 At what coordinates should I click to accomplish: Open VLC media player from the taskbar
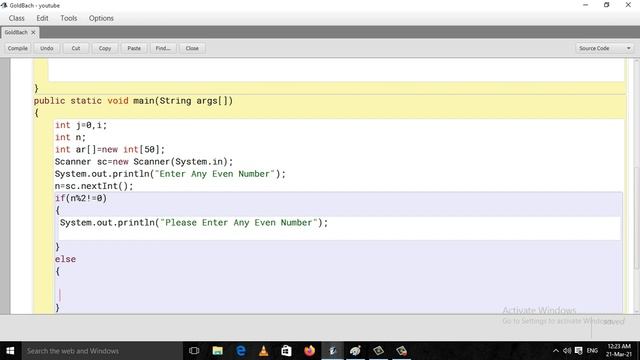[264, 351]
